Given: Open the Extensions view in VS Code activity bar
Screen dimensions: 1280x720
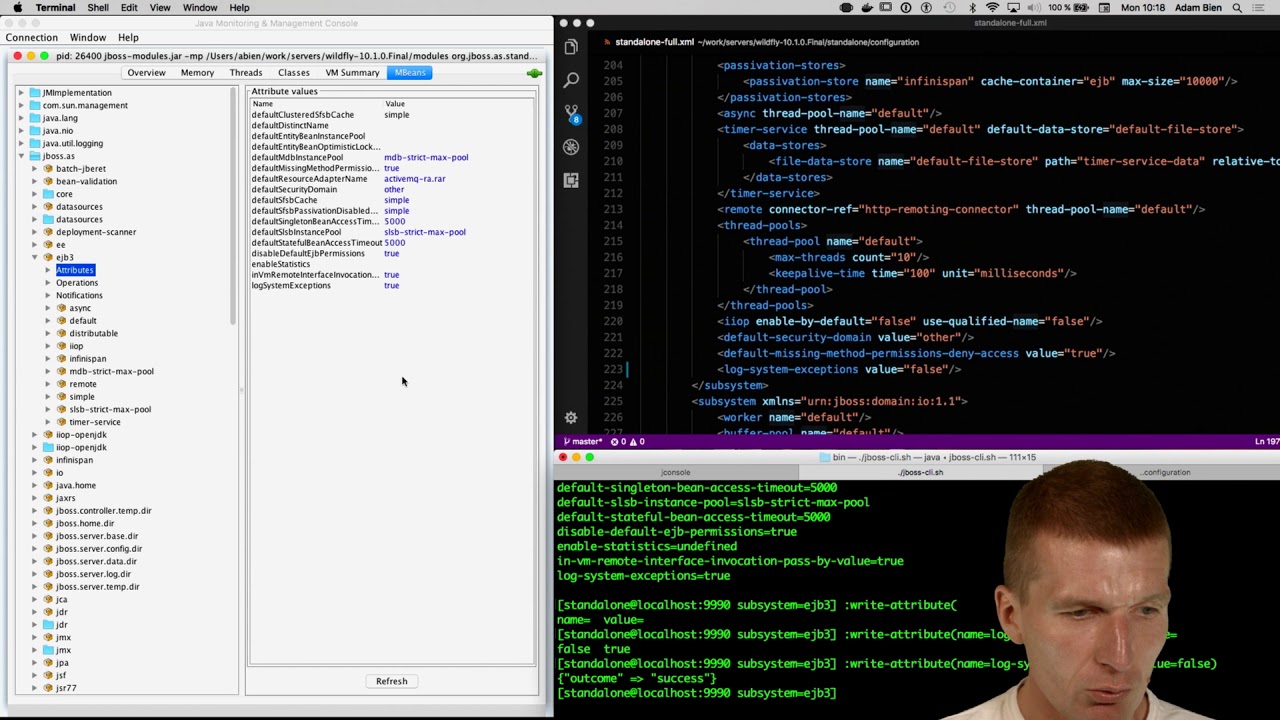Looking at the screenshot, I should point(571,180).
